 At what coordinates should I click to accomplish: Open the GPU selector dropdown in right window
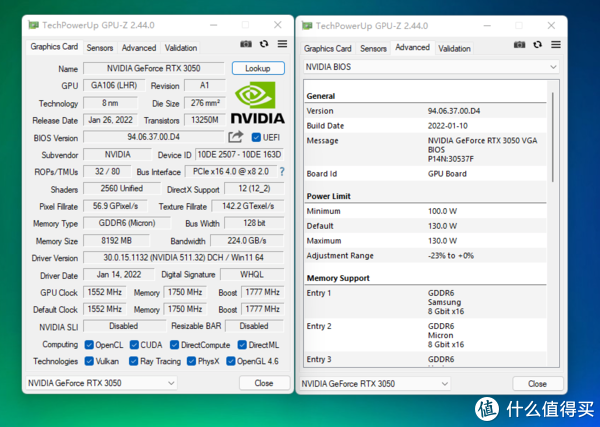[375, 384]
